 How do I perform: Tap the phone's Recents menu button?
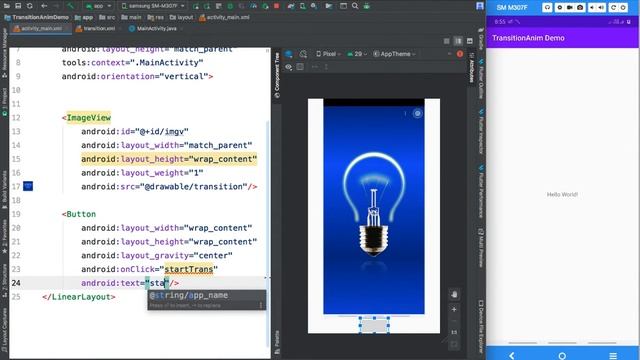[613, 356]
